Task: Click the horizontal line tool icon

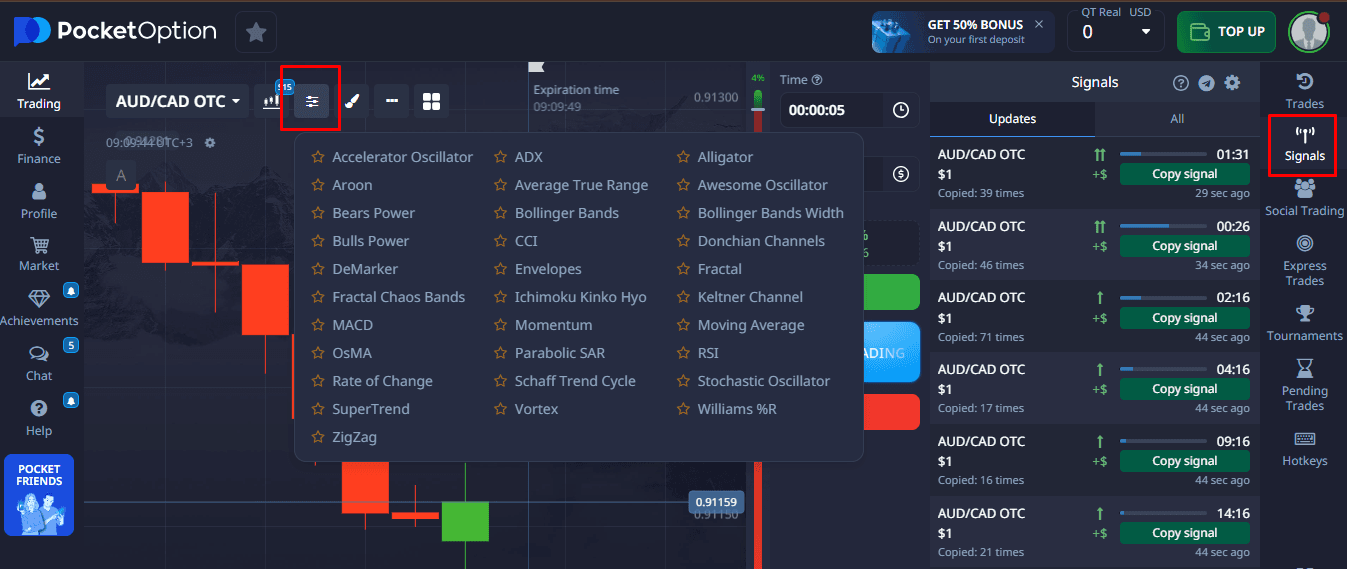Action: pyautogui.click(x=392, y=101)
